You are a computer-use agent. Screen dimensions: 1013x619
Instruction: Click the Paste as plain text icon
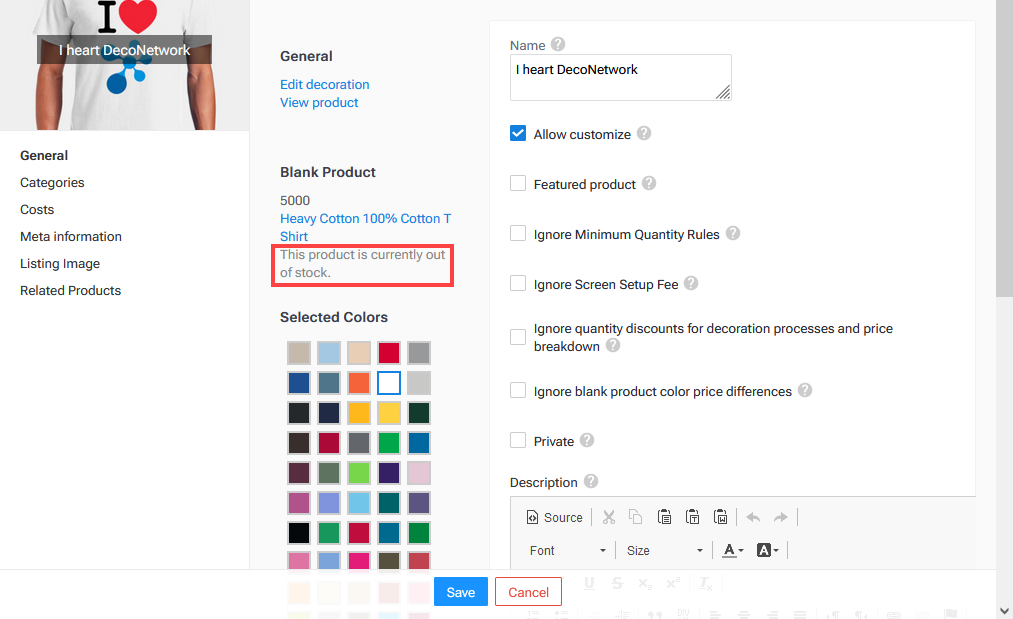[692, 517]
